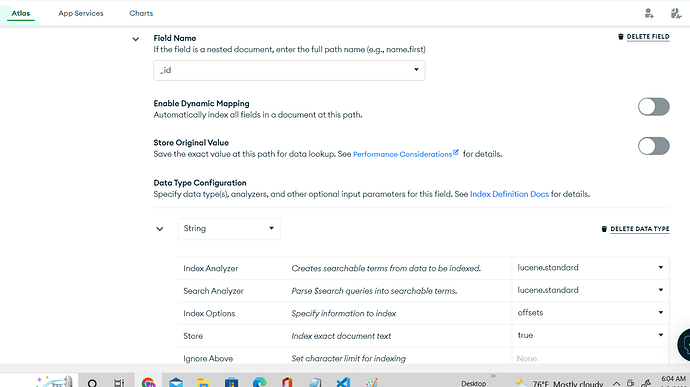The height and width of the screenshot is (387, 690).
Task: Toggle Store Original Value switch
Action: point(653,146)
